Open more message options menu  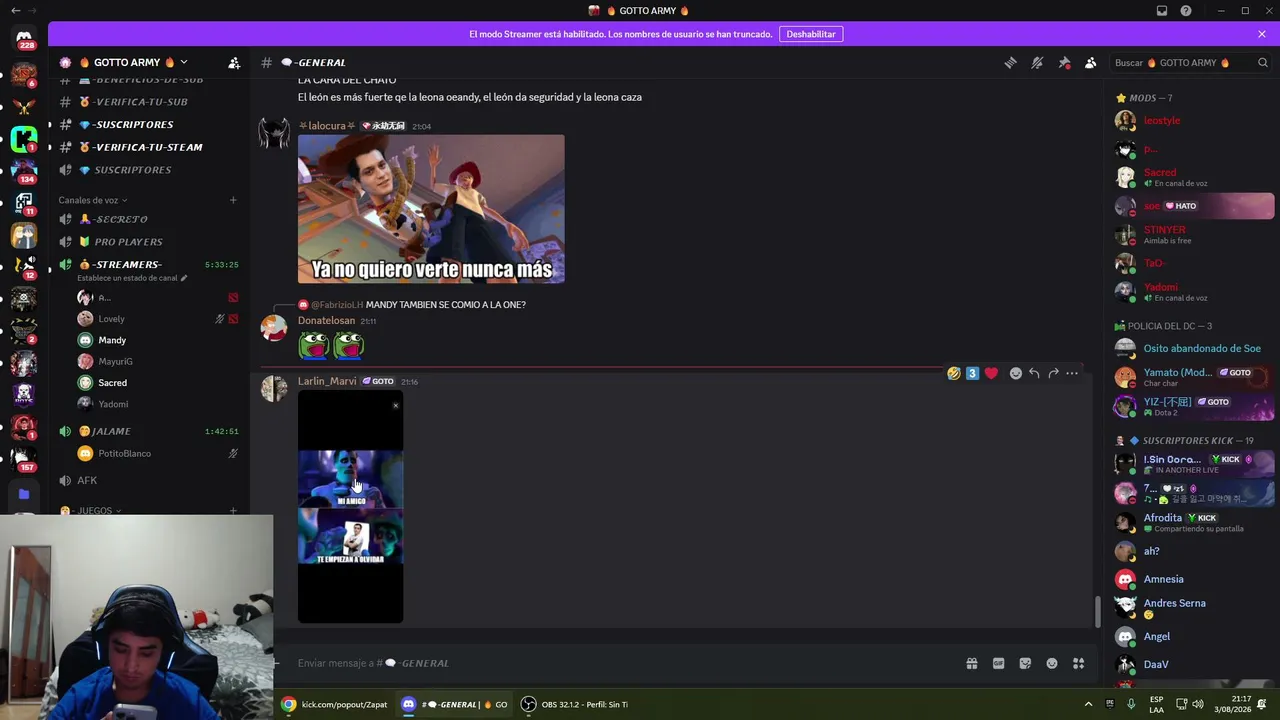coord(1072,373)
